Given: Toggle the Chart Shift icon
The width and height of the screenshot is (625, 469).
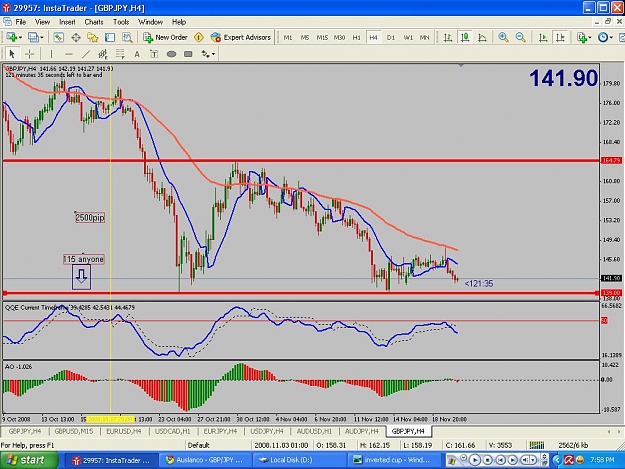Looking at the screenshot, I should [x=560, y=37].
